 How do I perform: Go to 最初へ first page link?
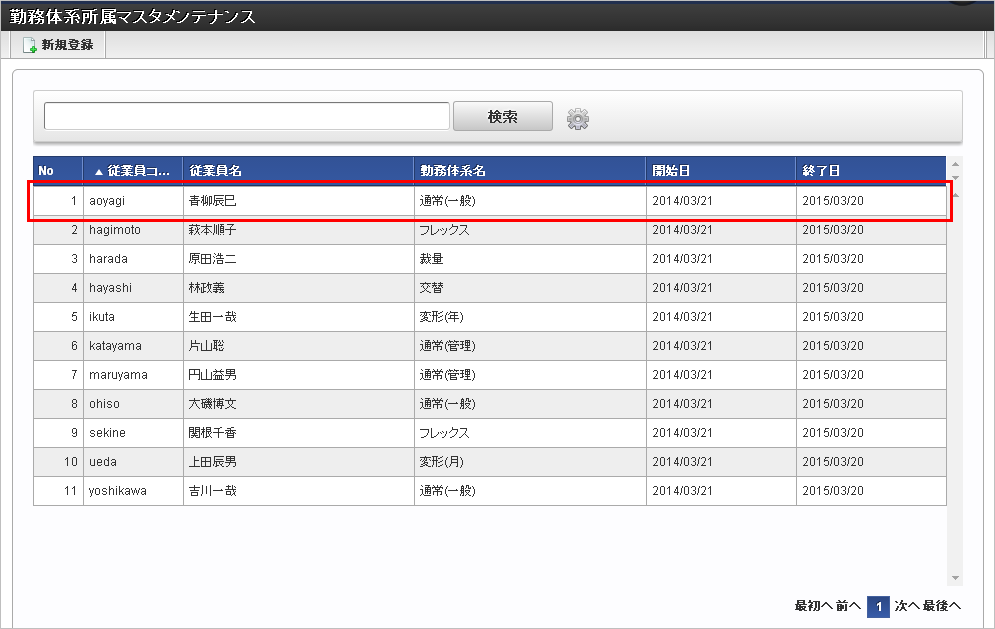[812, 606]
